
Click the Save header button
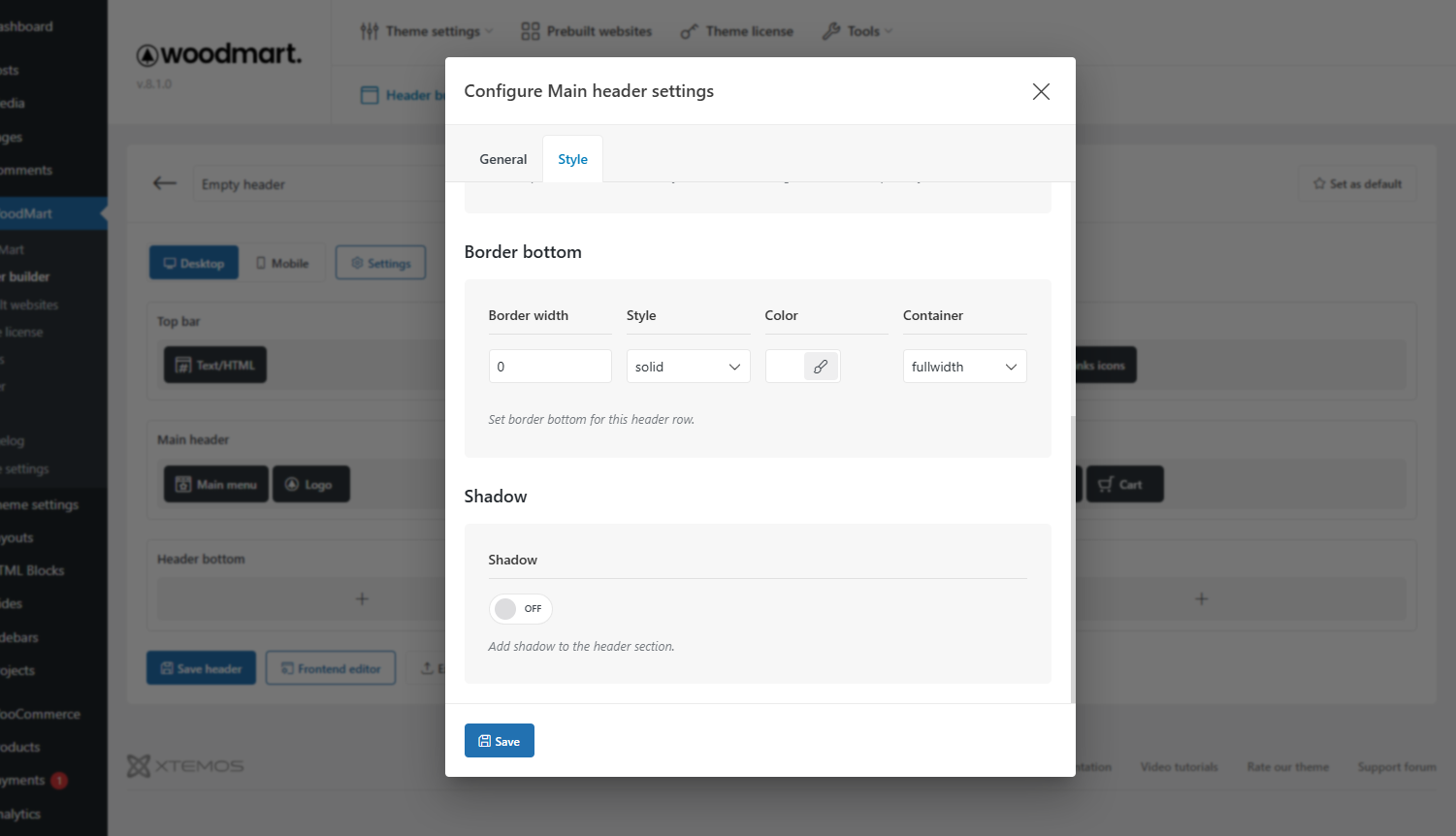click(x=201, y=668)
